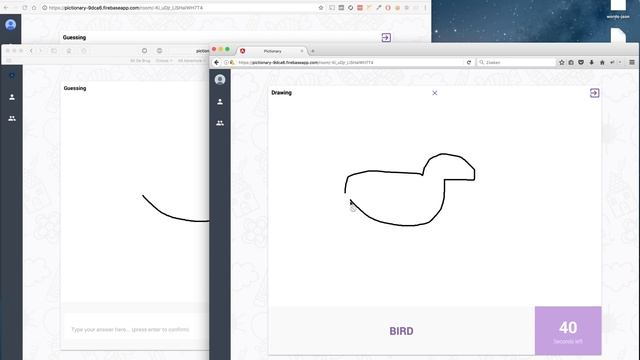640x360 pixels.
Task: Go home in the back Chrome window
Action: coord(34,8)
